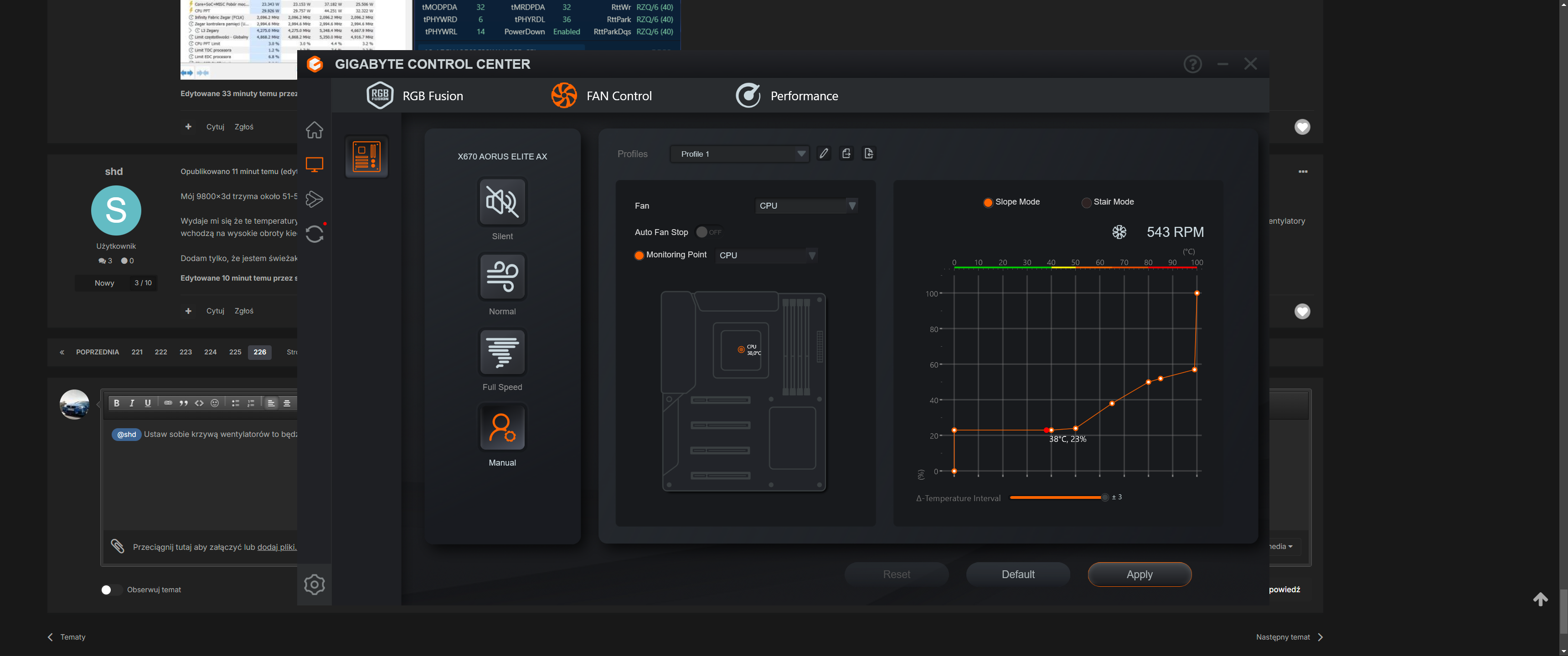The height and width of the screenshot is (656, 1568).
Task: Open the settings gear in sidebar
Action: pos(314,584)
